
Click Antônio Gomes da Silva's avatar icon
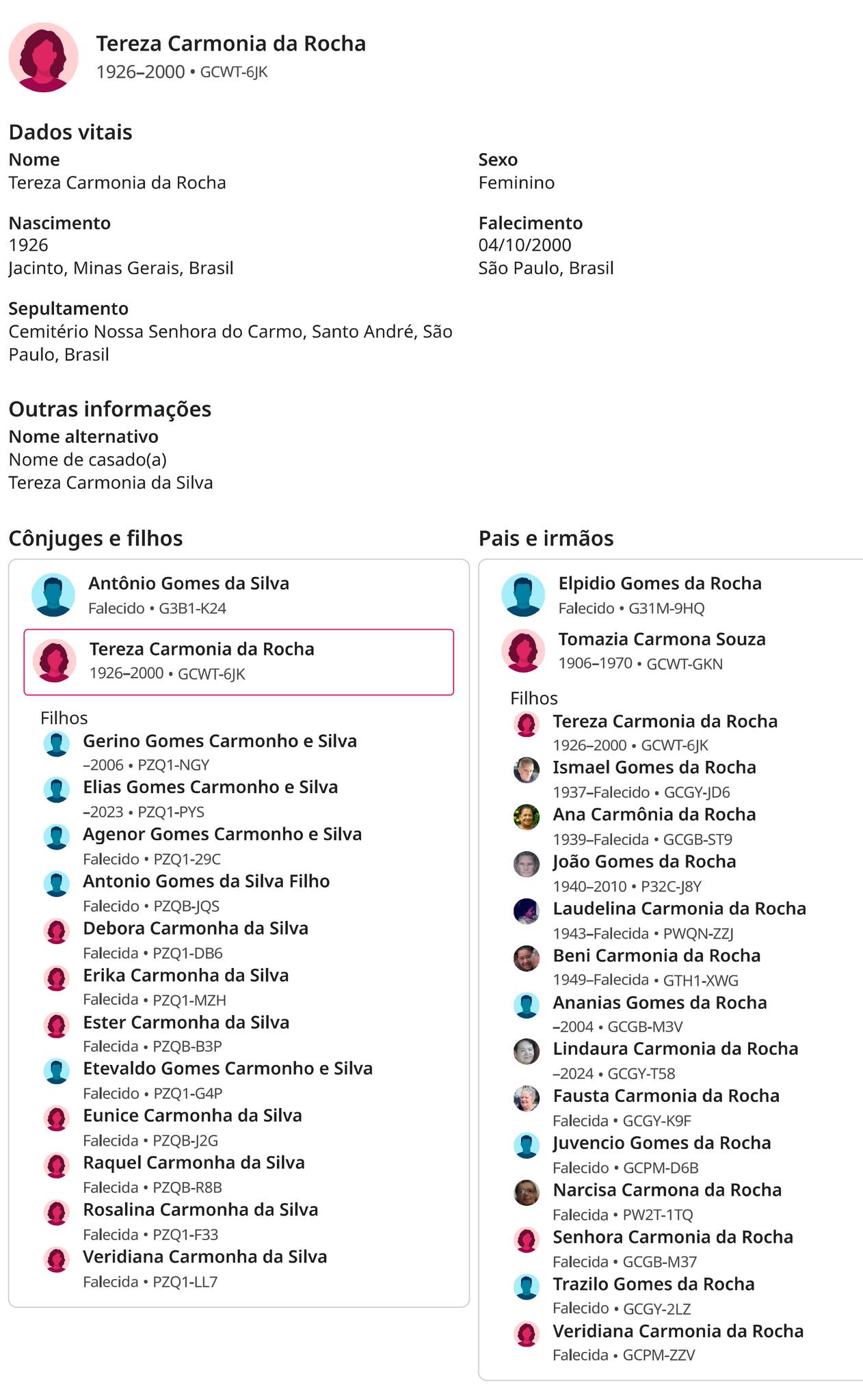coord(53,595)
